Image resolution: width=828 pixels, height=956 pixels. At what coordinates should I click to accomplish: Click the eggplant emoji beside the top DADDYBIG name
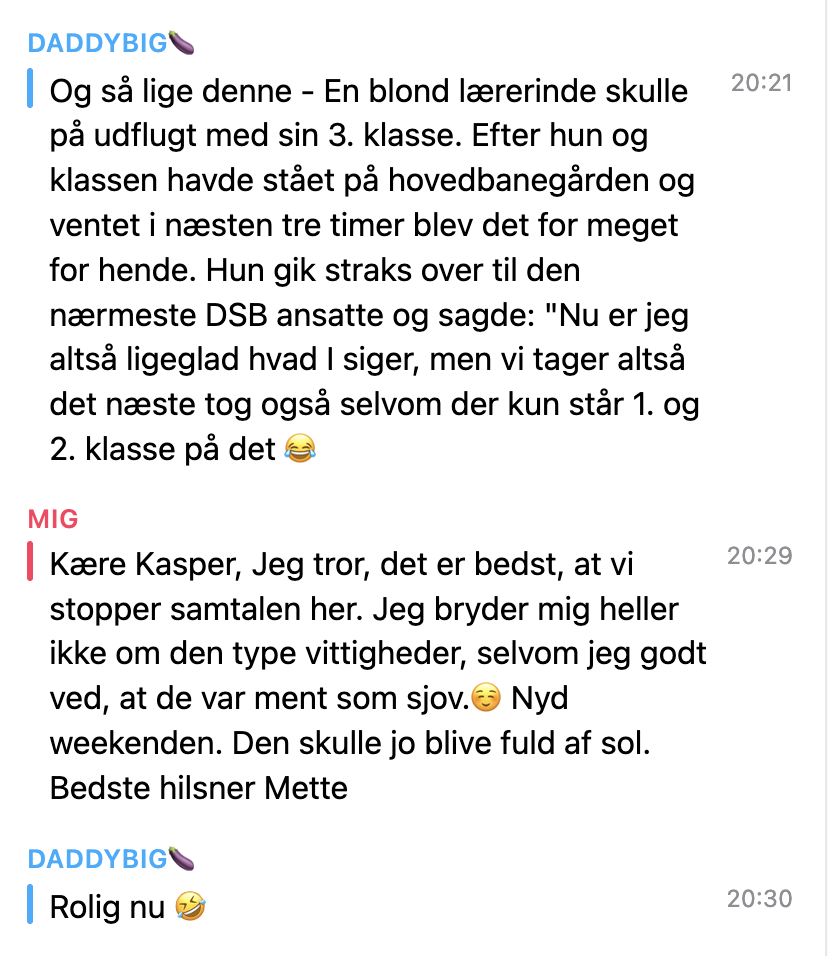(x=181, y=43)
